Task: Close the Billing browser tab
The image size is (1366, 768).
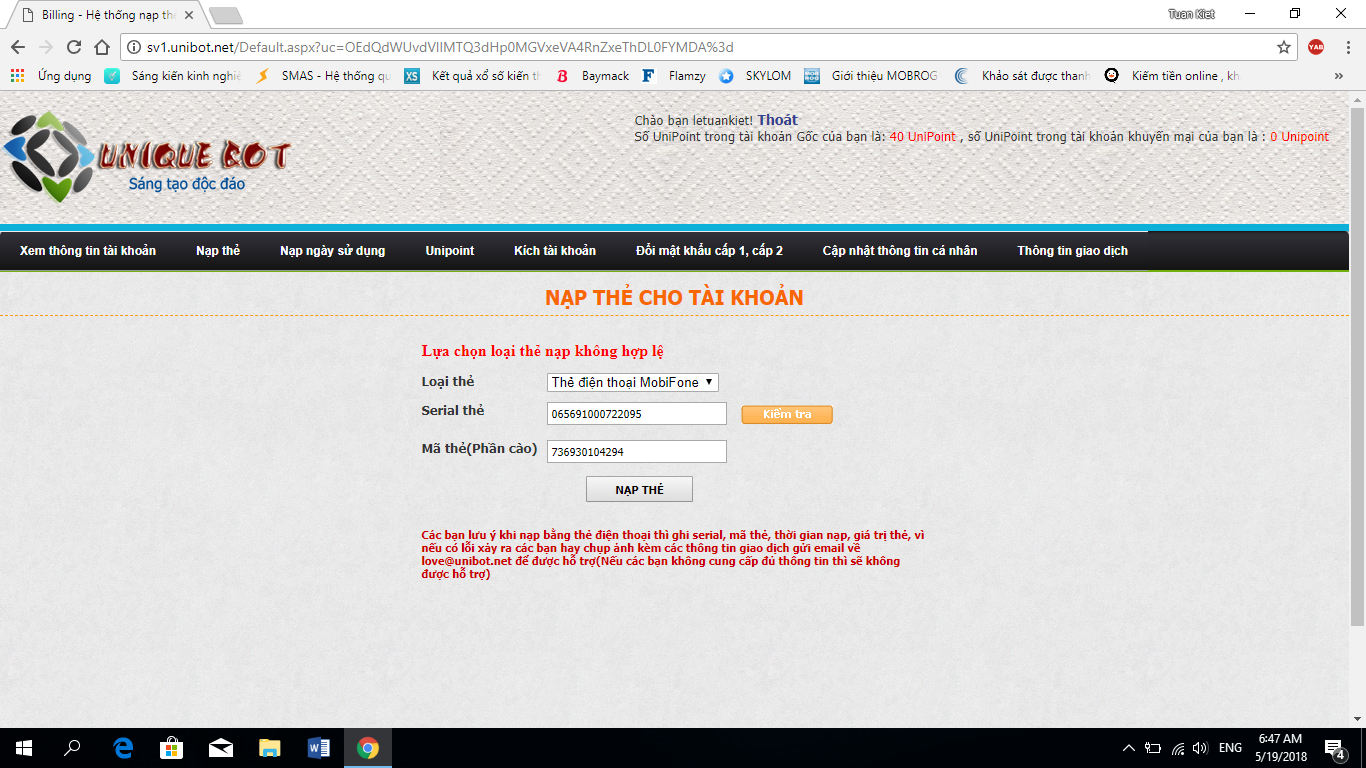Action: click(189, 15)
